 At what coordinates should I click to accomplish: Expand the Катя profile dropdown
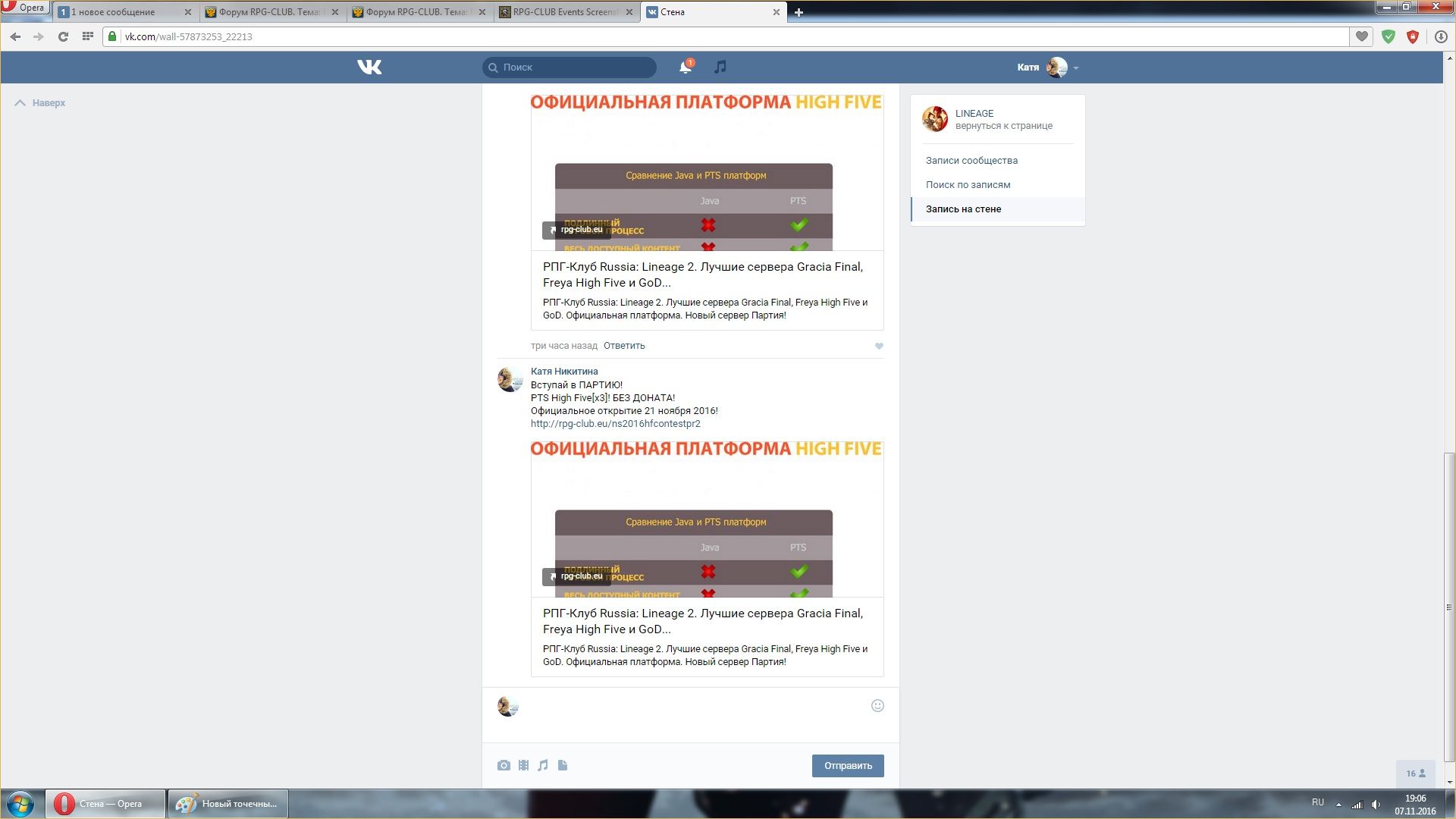[x=1076, y=68]
